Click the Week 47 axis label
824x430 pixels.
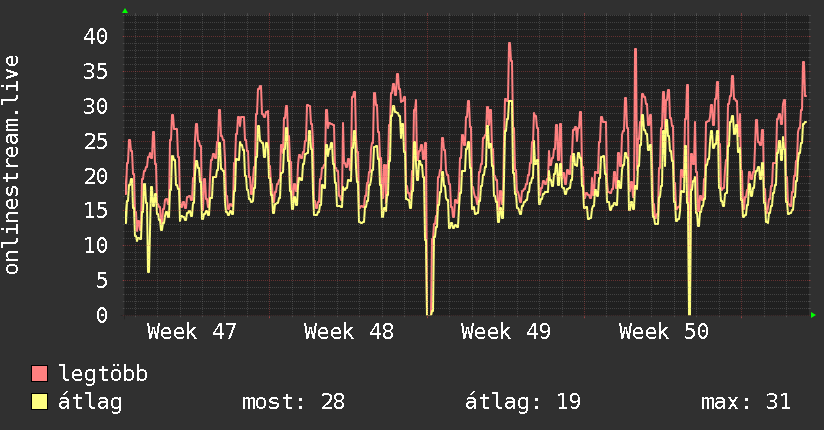192,332
